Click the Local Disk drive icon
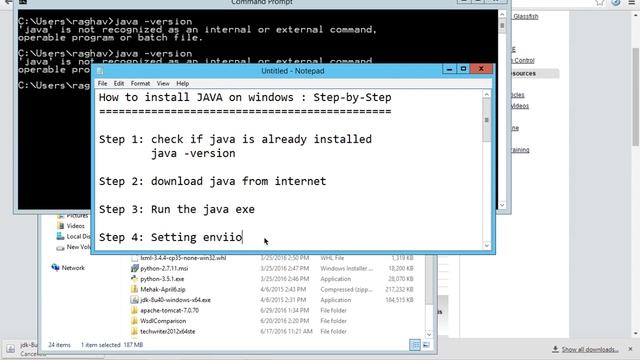Viewport: 640px width, 360px height. pos(60,236)
